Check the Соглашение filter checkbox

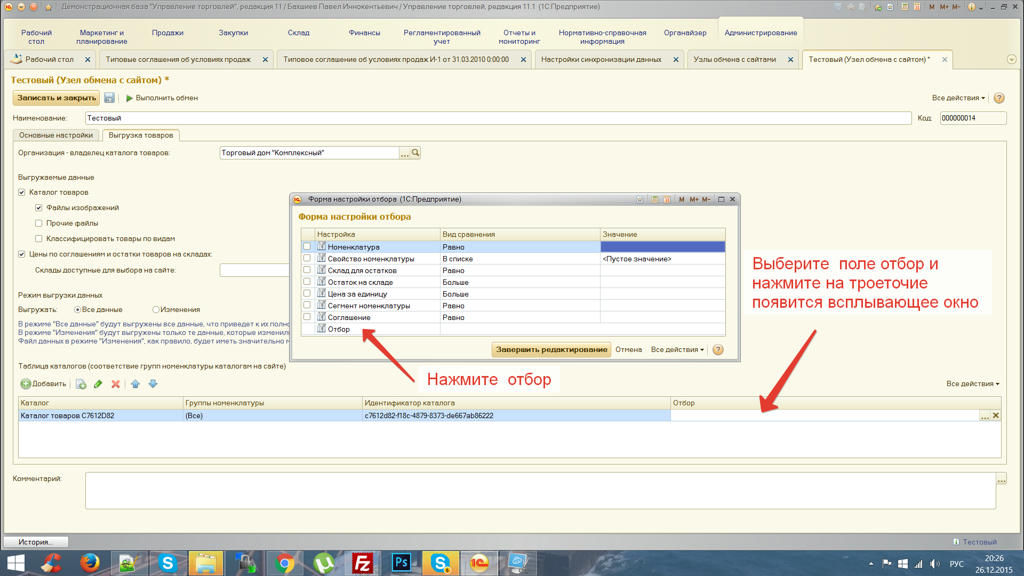point(307,317)
